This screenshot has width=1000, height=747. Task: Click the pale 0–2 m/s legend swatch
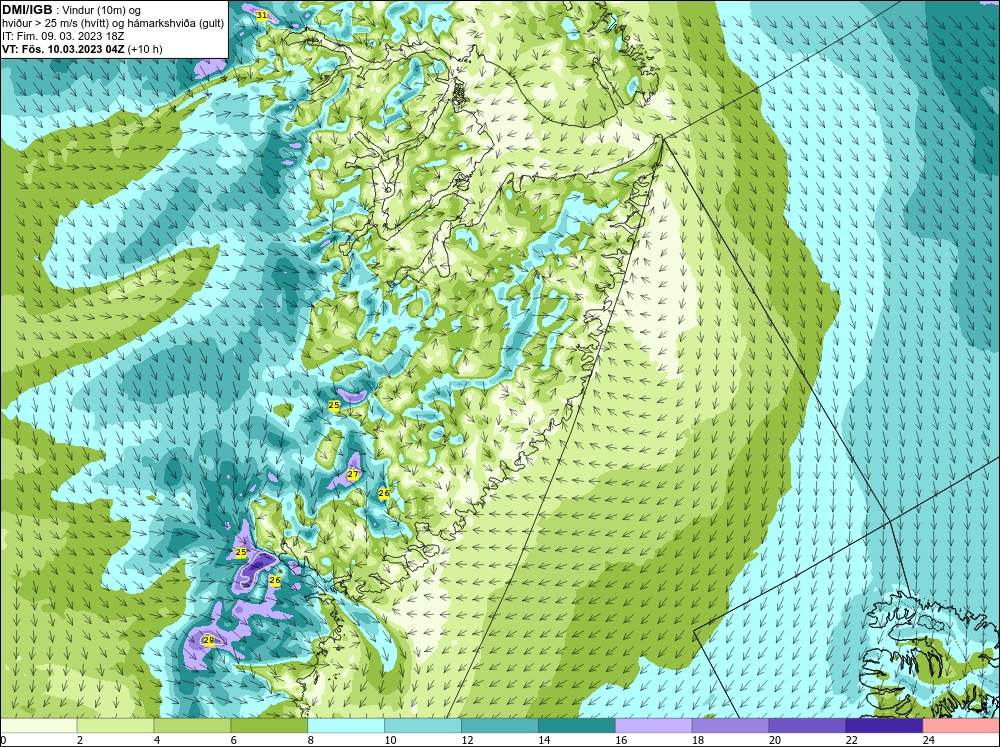pyautogui.click(x=38, y=726)
